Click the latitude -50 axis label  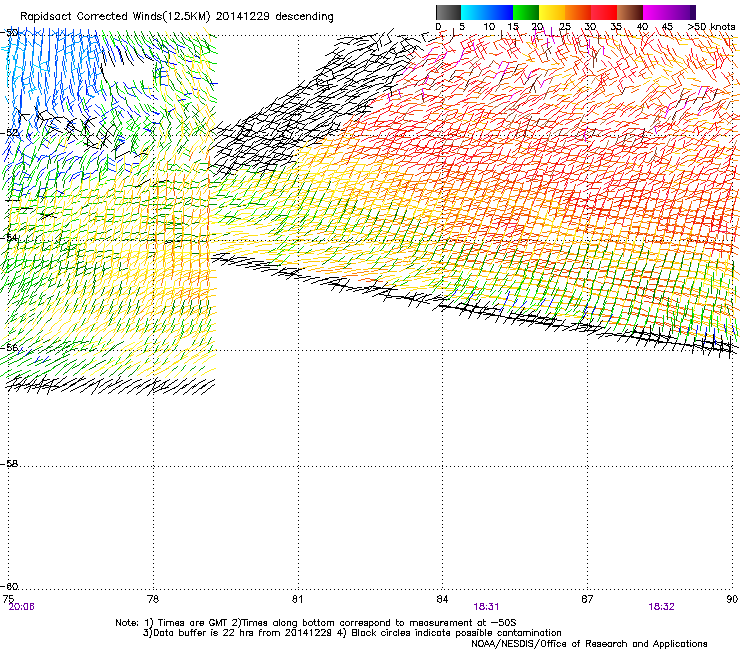tap(9, 33)
